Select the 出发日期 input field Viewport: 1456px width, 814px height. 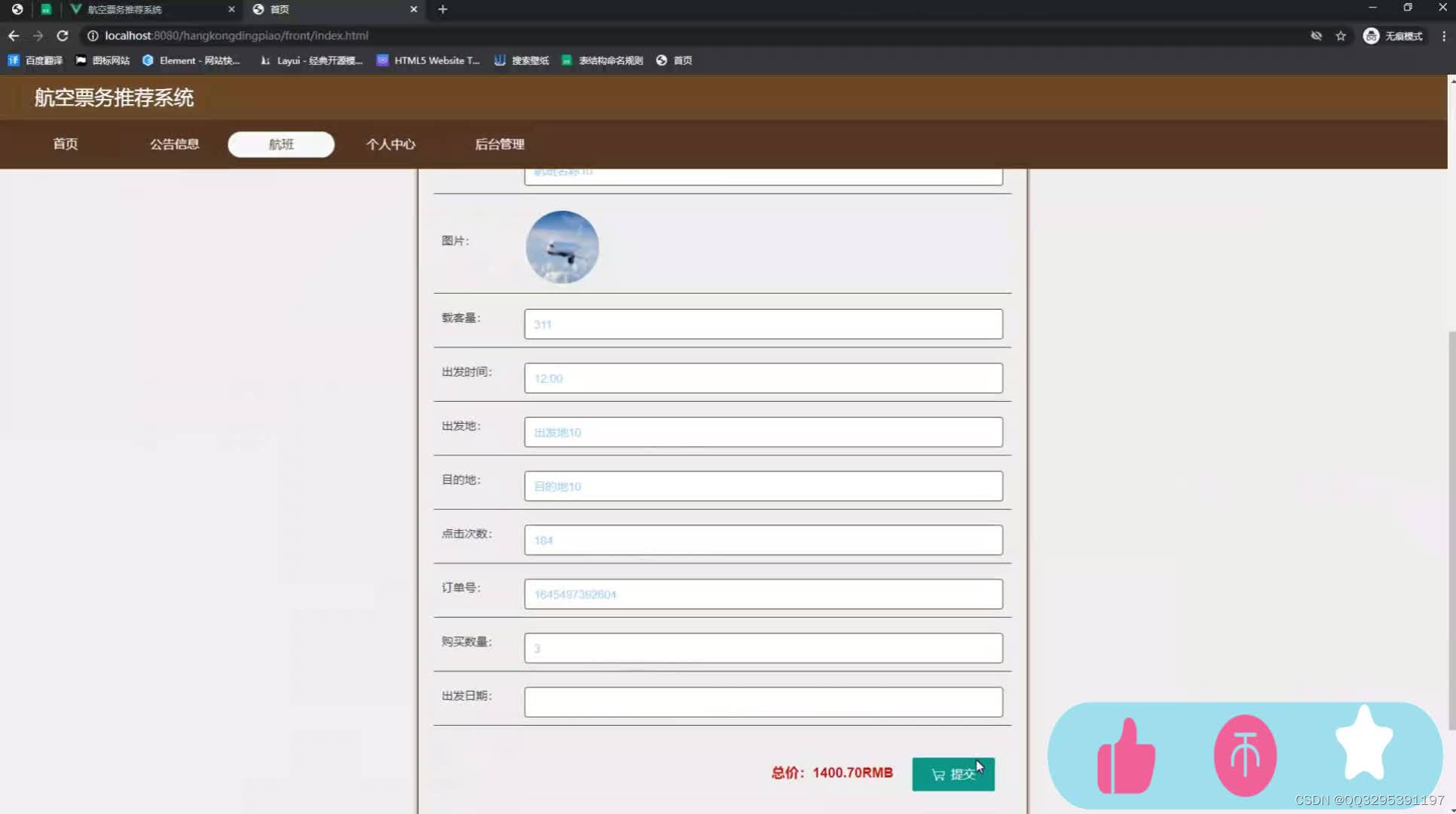click(762, 702)
